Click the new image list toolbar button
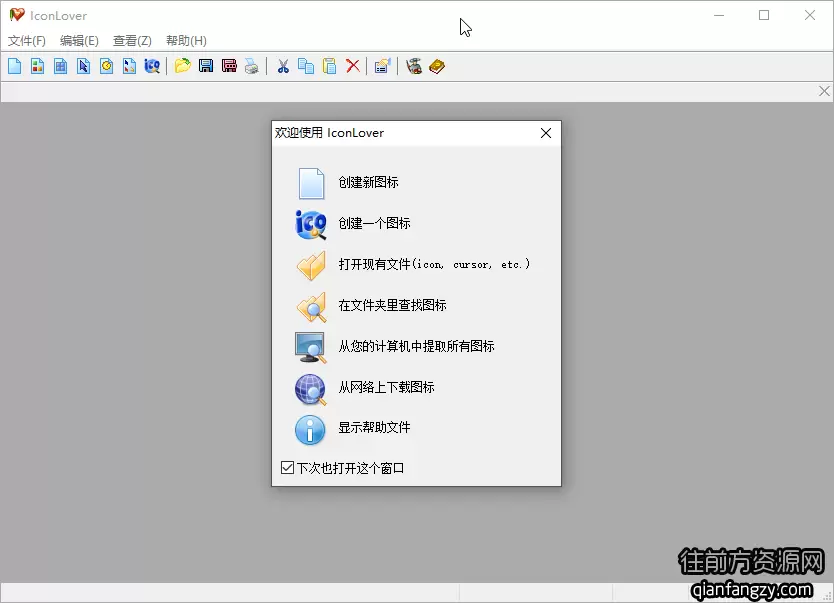Image resolution: width=834 pixels, height=603 pixels. 61,66
